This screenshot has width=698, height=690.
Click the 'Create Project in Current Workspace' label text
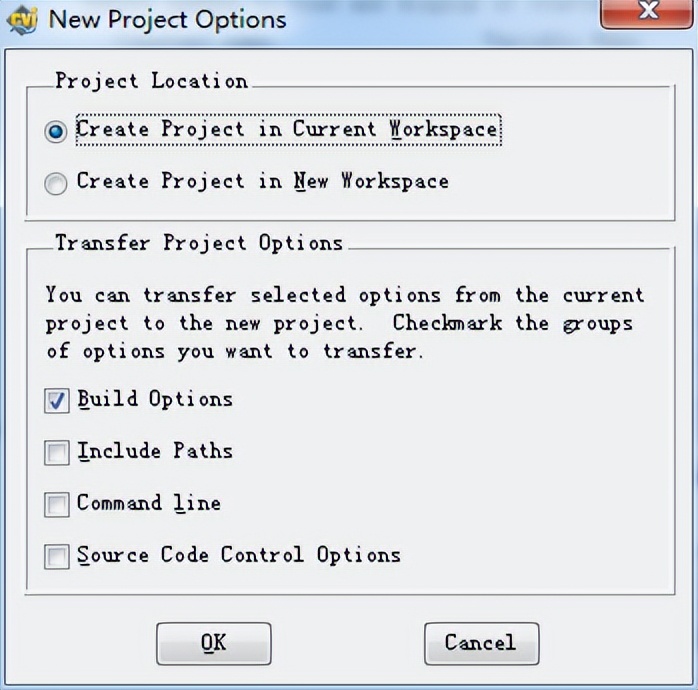tap(287, 130)
